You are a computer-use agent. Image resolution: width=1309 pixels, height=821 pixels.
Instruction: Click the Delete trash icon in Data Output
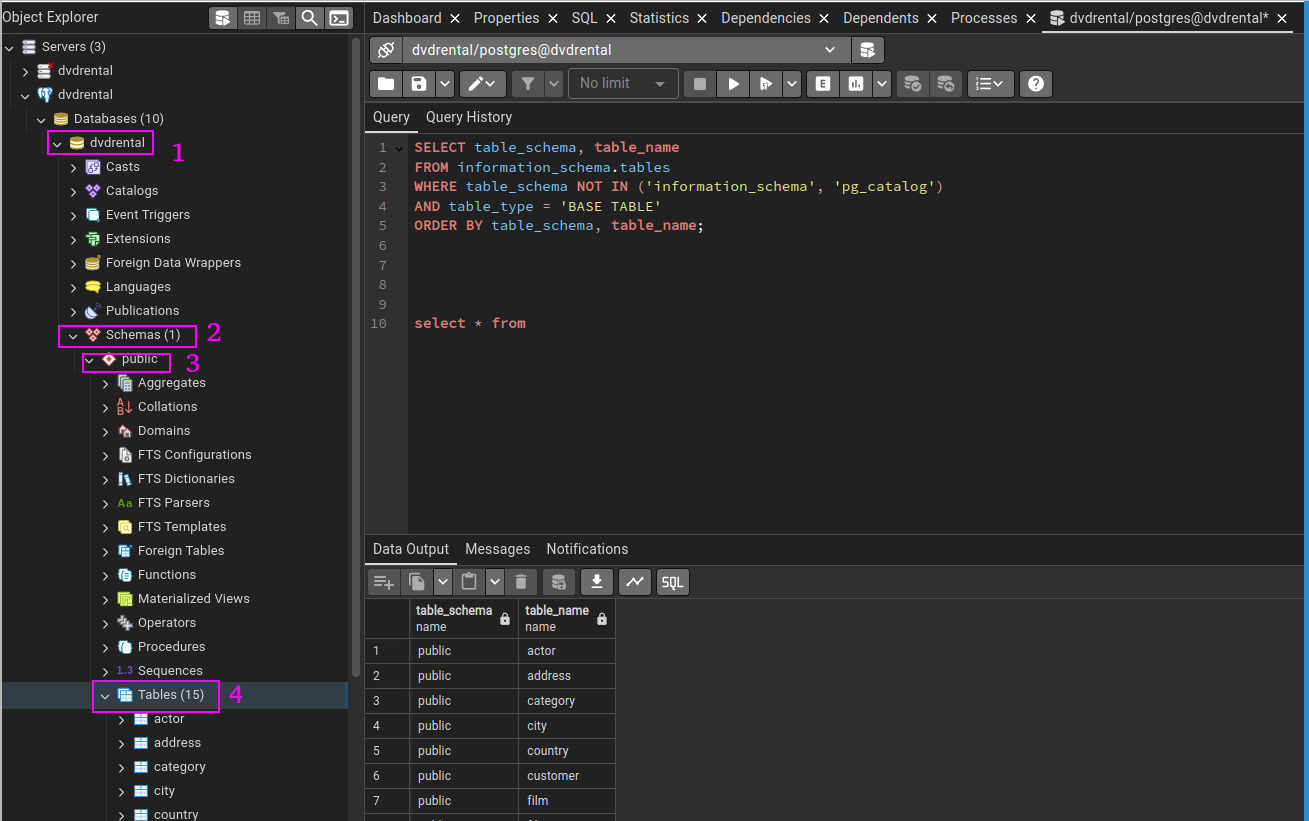pyautogui.click(x=521, y=582)
